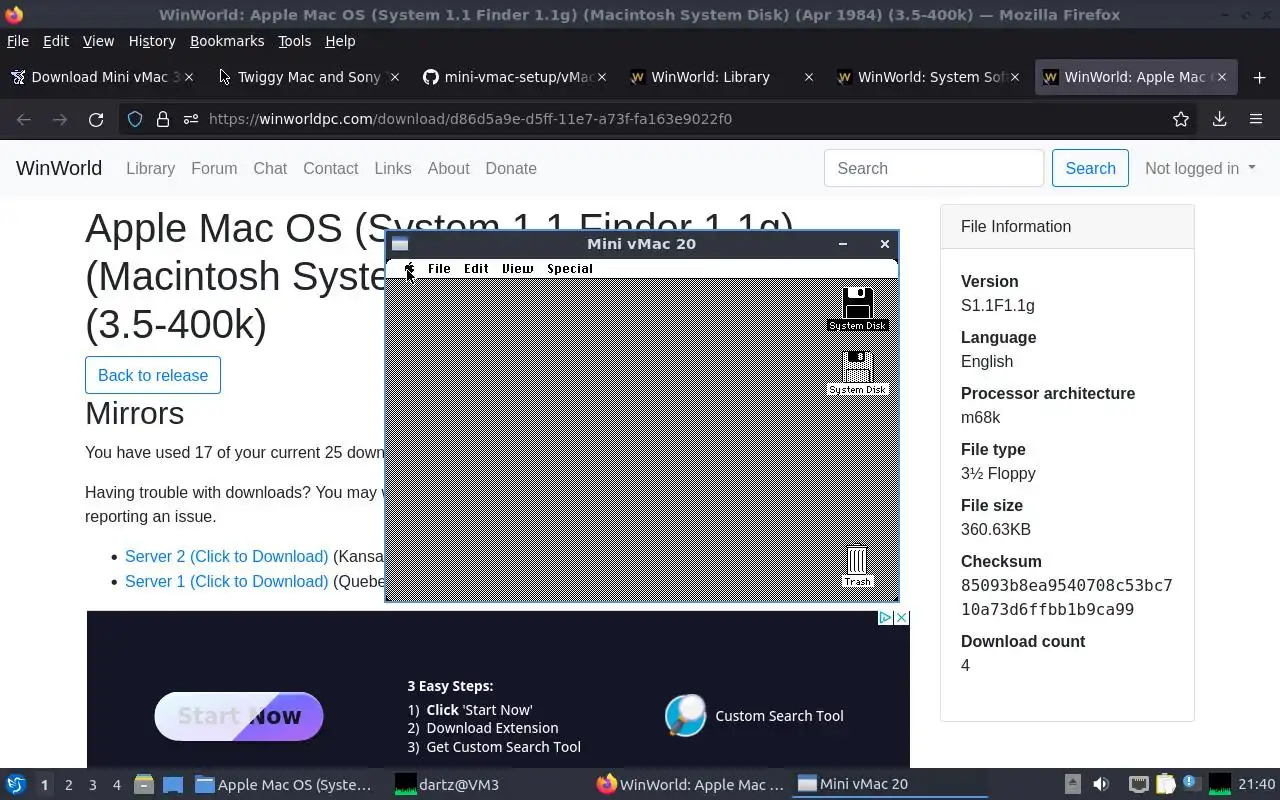Minimize the Mini vMac window

point(843,244)
